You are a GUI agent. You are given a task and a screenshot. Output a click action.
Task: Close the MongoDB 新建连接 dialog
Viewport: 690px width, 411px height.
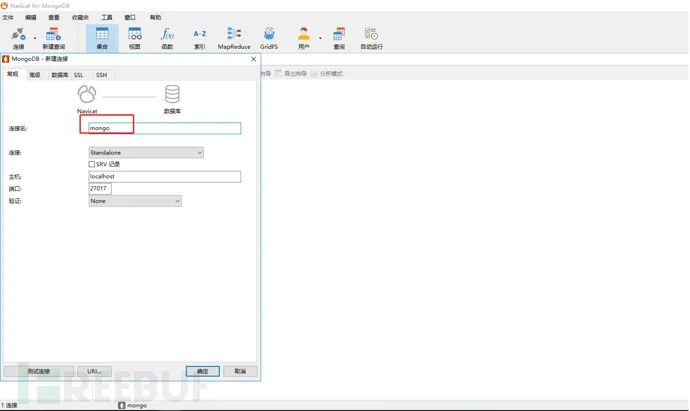click(253, 59)
